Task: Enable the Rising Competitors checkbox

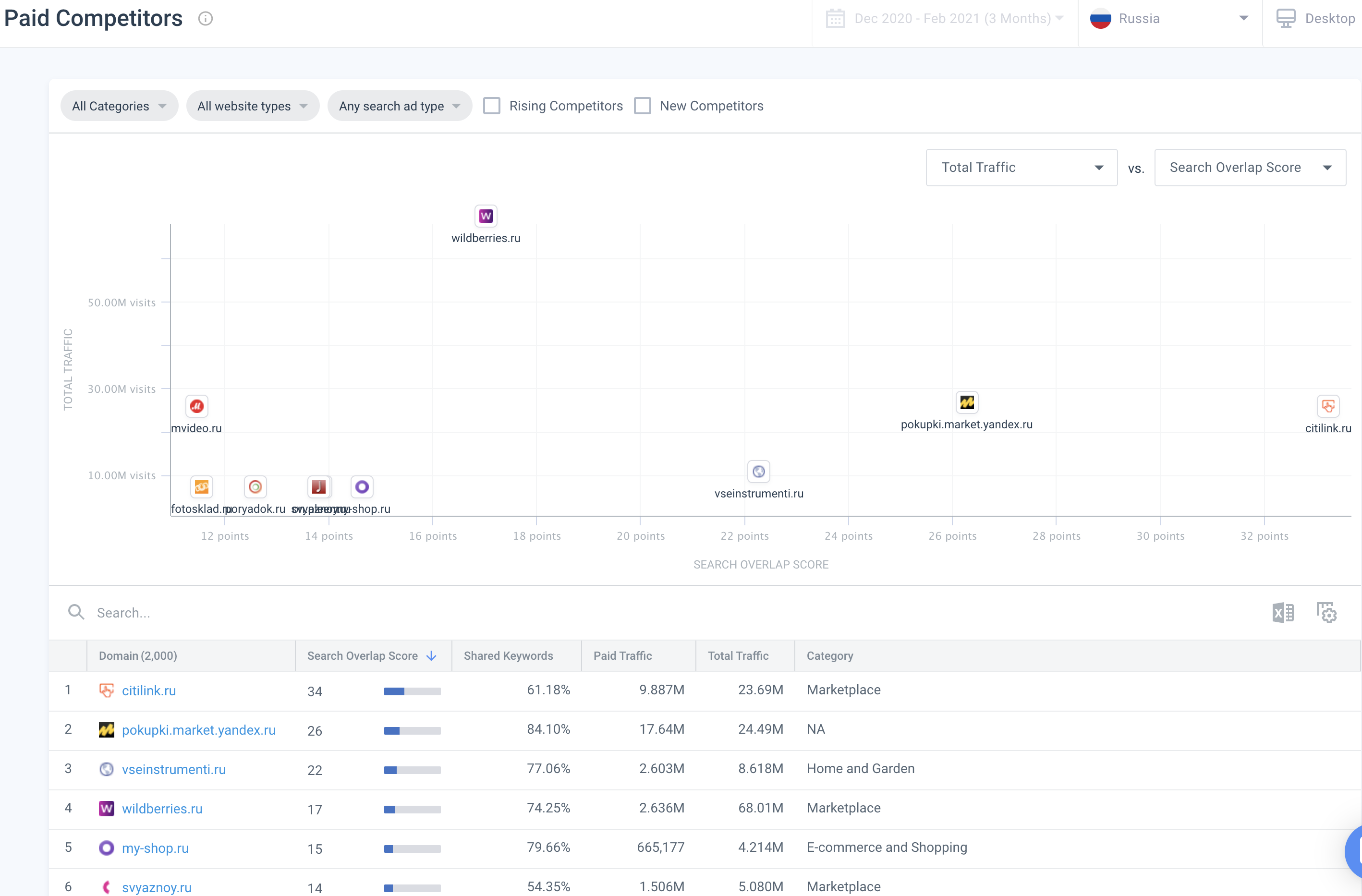Action: [x=492, y=106]
